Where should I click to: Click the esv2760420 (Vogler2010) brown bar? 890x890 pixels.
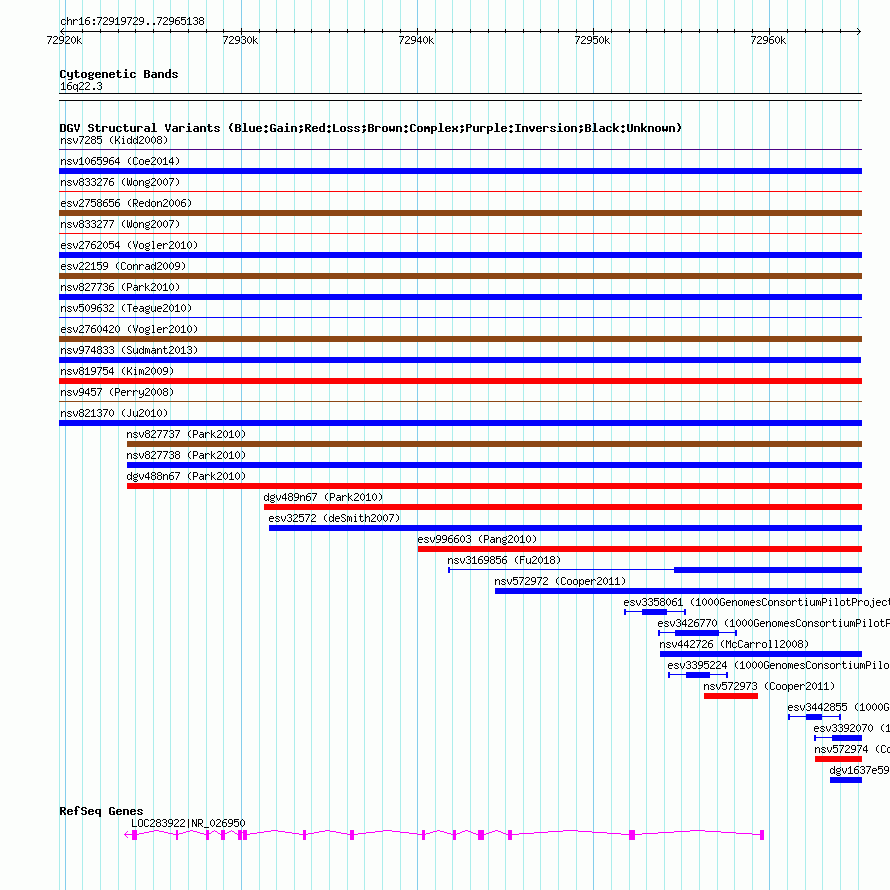460,339
